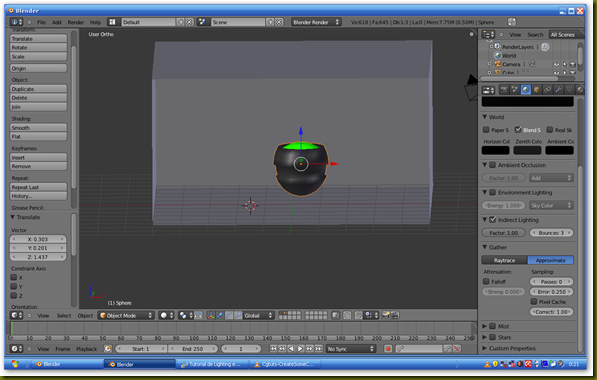Check the X constraint axis box

point(14,277)
